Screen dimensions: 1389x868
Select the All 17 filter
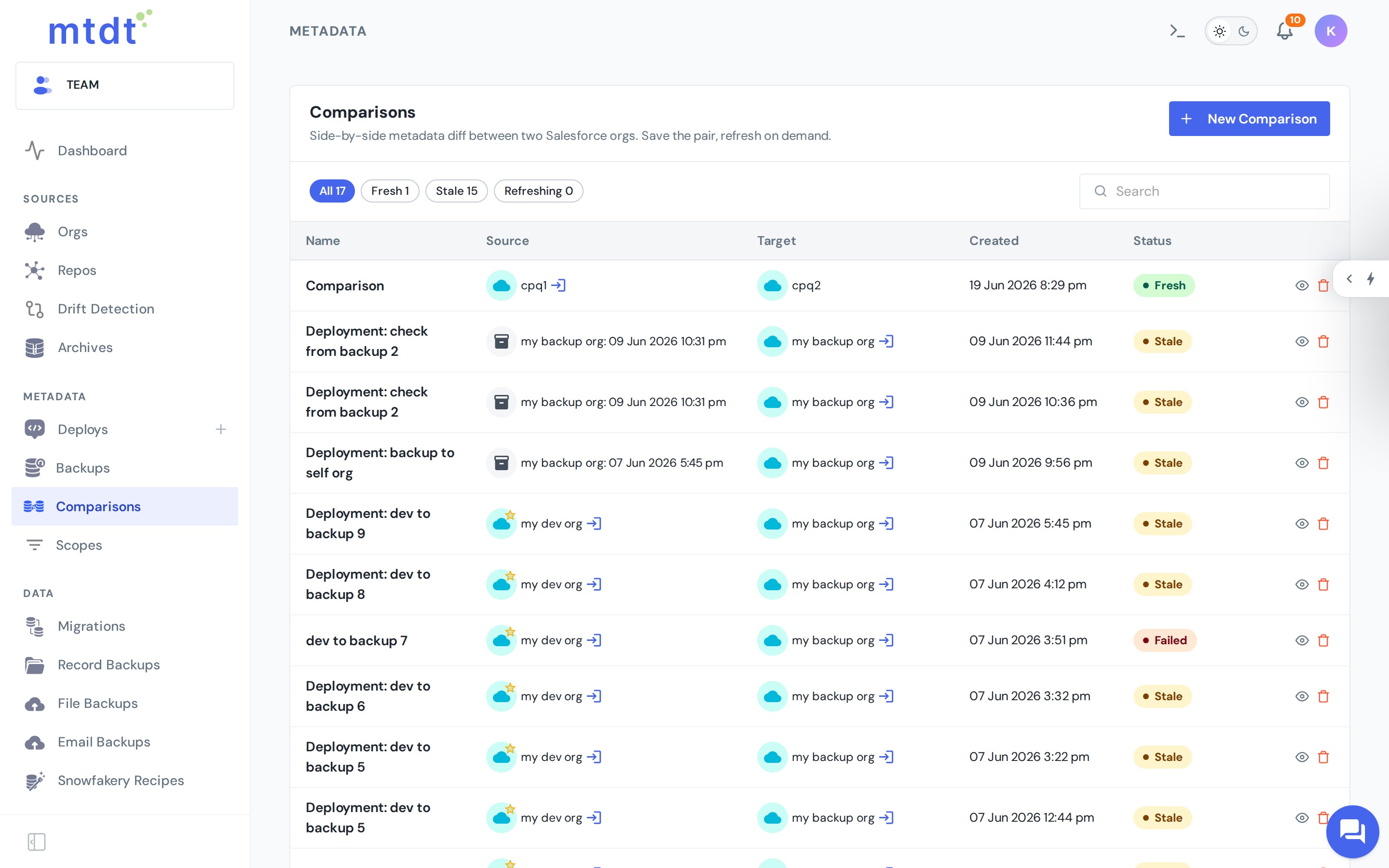point(332,190)
